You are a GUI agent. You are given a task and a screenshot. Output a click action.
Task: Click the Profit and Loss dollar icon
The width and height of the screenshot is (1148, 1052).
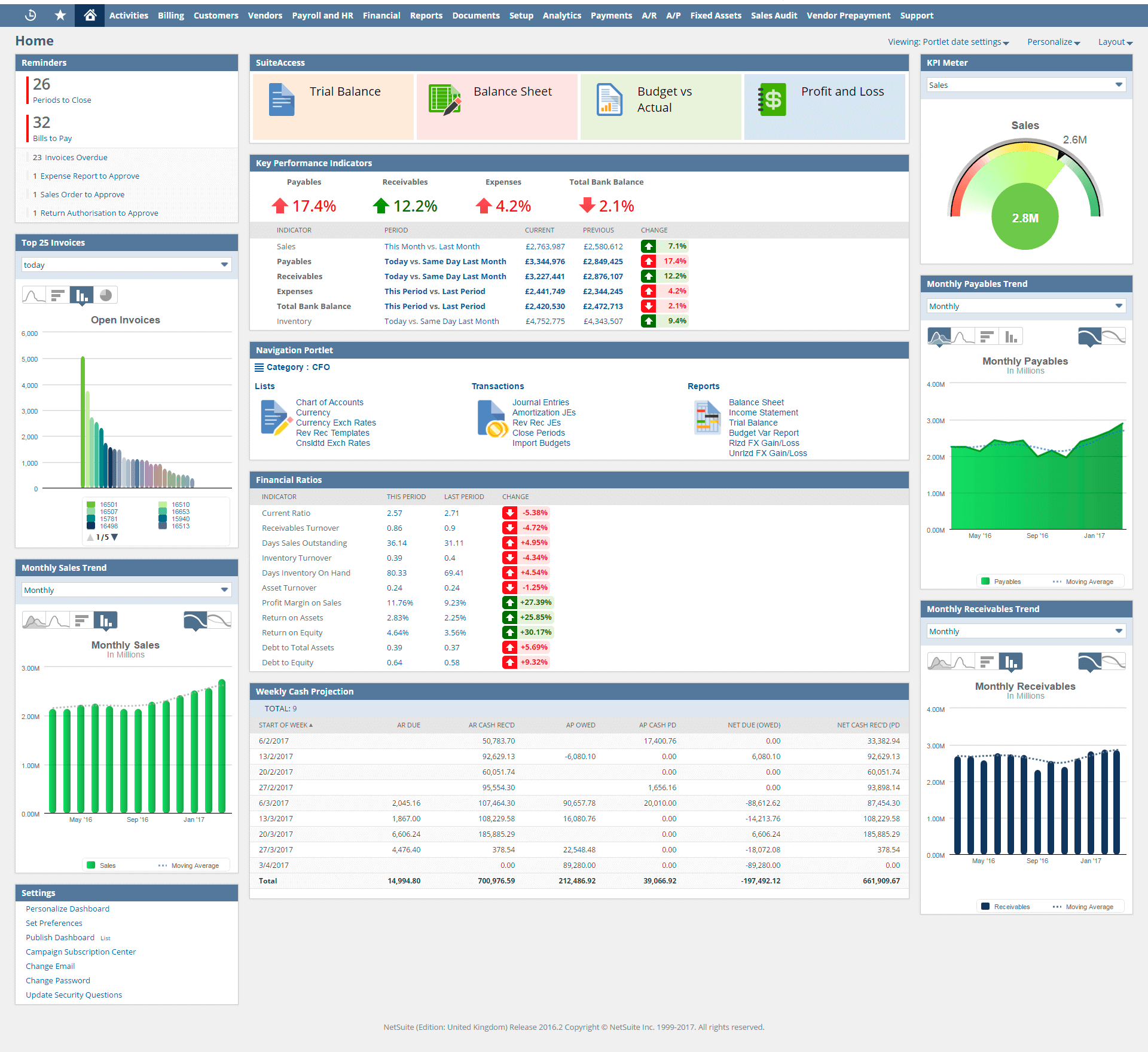pos(773,100)
